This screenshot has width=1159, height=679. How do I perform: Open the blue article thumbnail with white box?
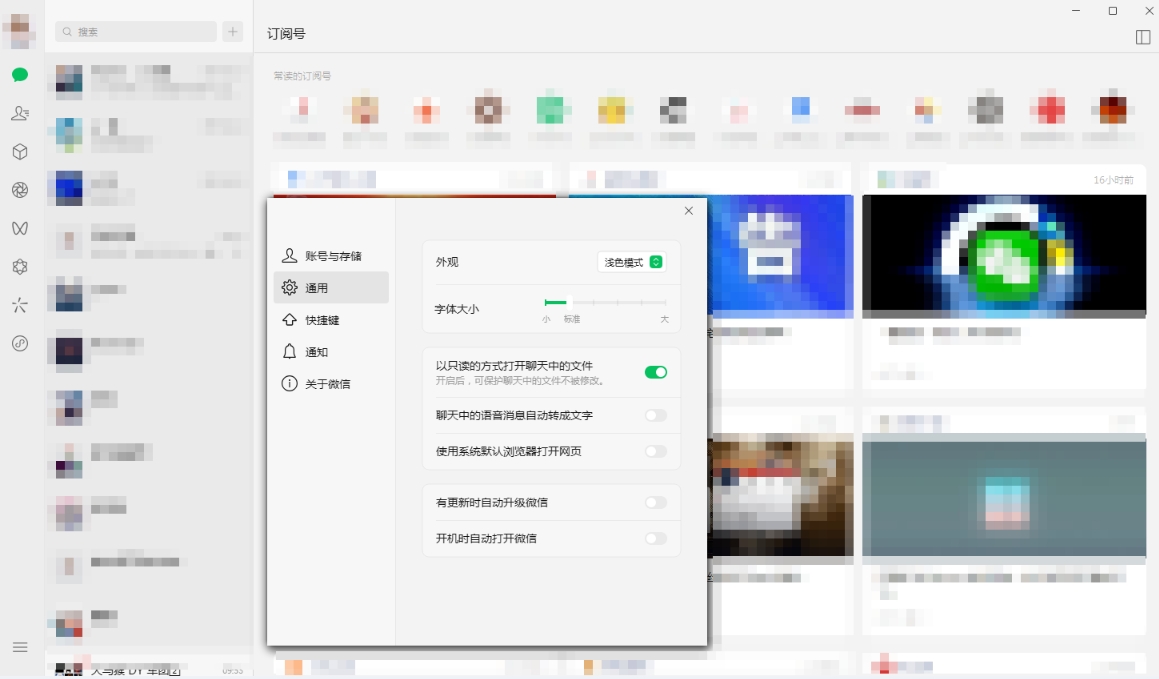click(x=781, y=256)
